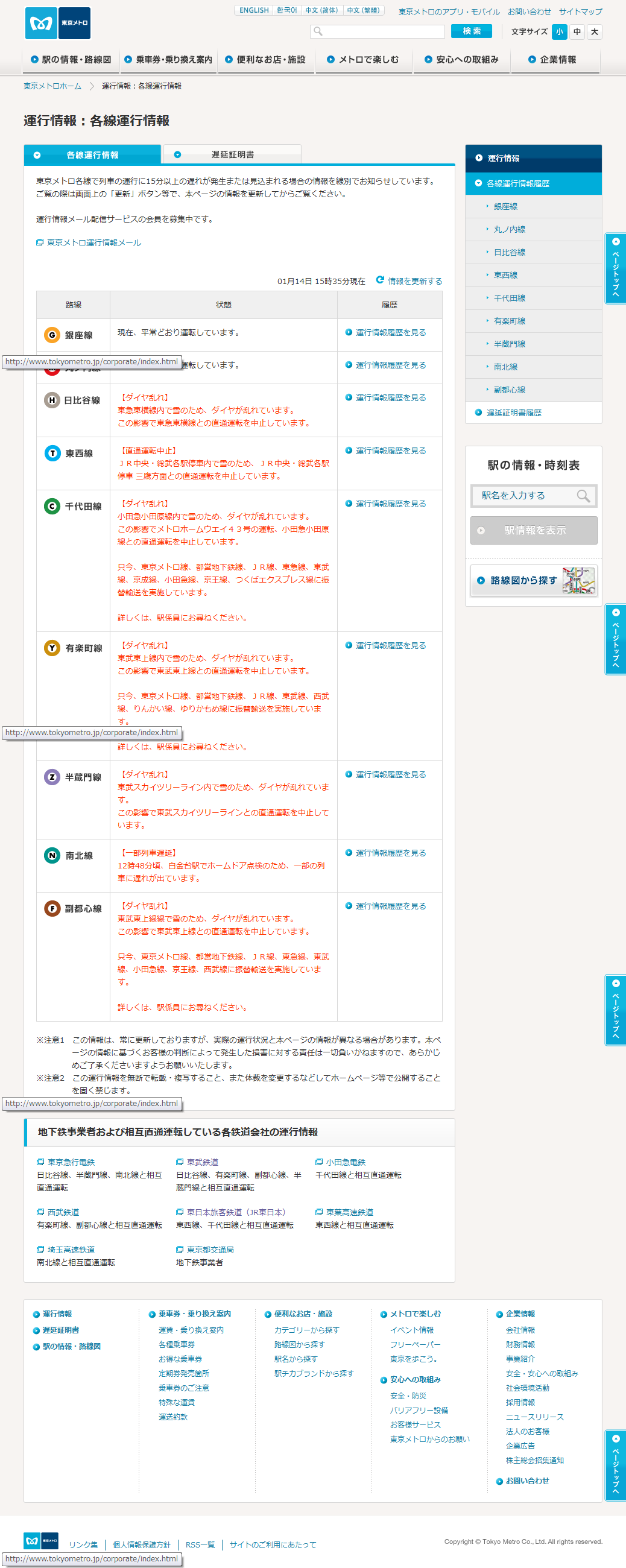The image size is (626, 1568).
Task: Click the Namboku line N icon
Action: [x=52, y=855]
